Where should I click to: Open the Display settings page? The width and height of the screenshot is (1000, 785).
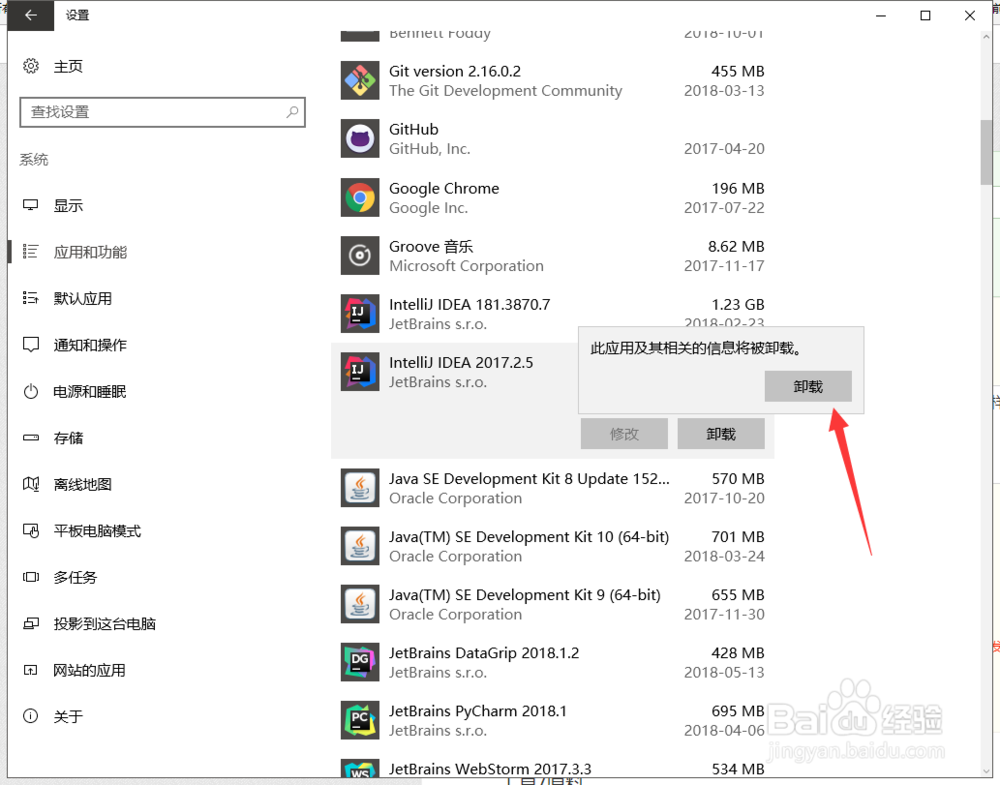(x=68, y=205)
